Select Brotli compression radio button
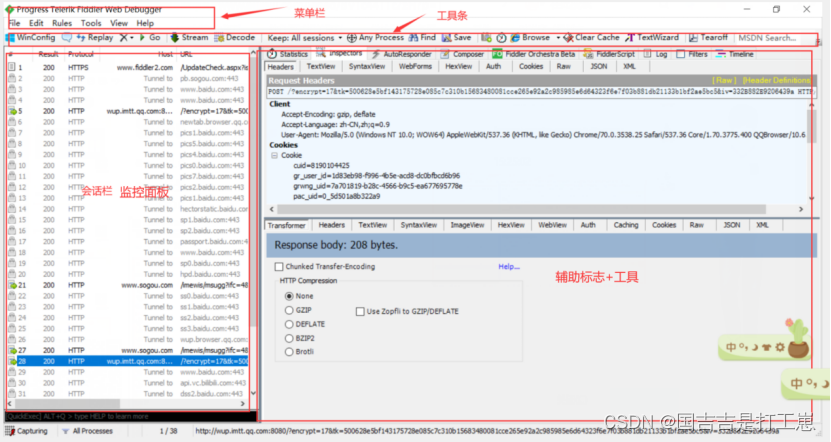Image resolution: width=831 pixels, height=442 pixels. pos(289,352)
